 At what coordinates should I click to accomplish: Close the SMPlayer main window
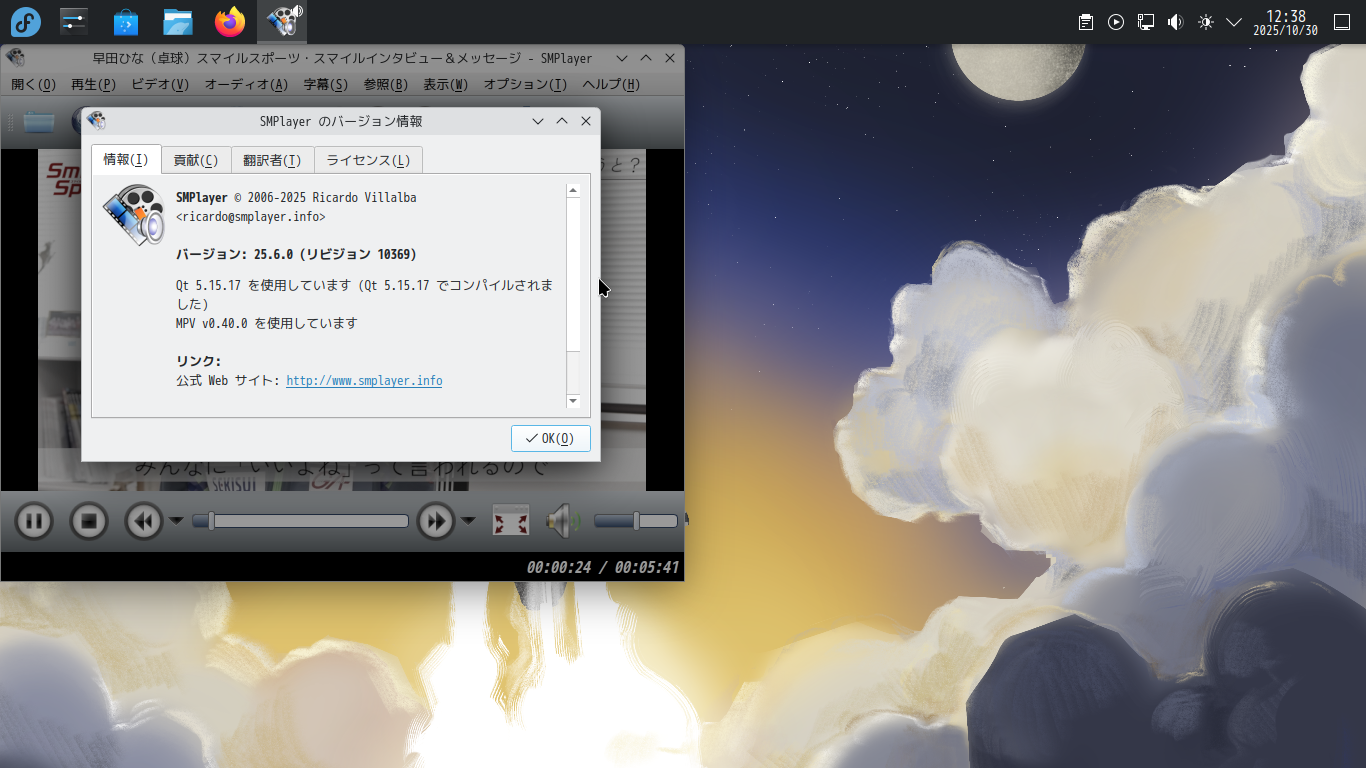(x=670, y=58)
